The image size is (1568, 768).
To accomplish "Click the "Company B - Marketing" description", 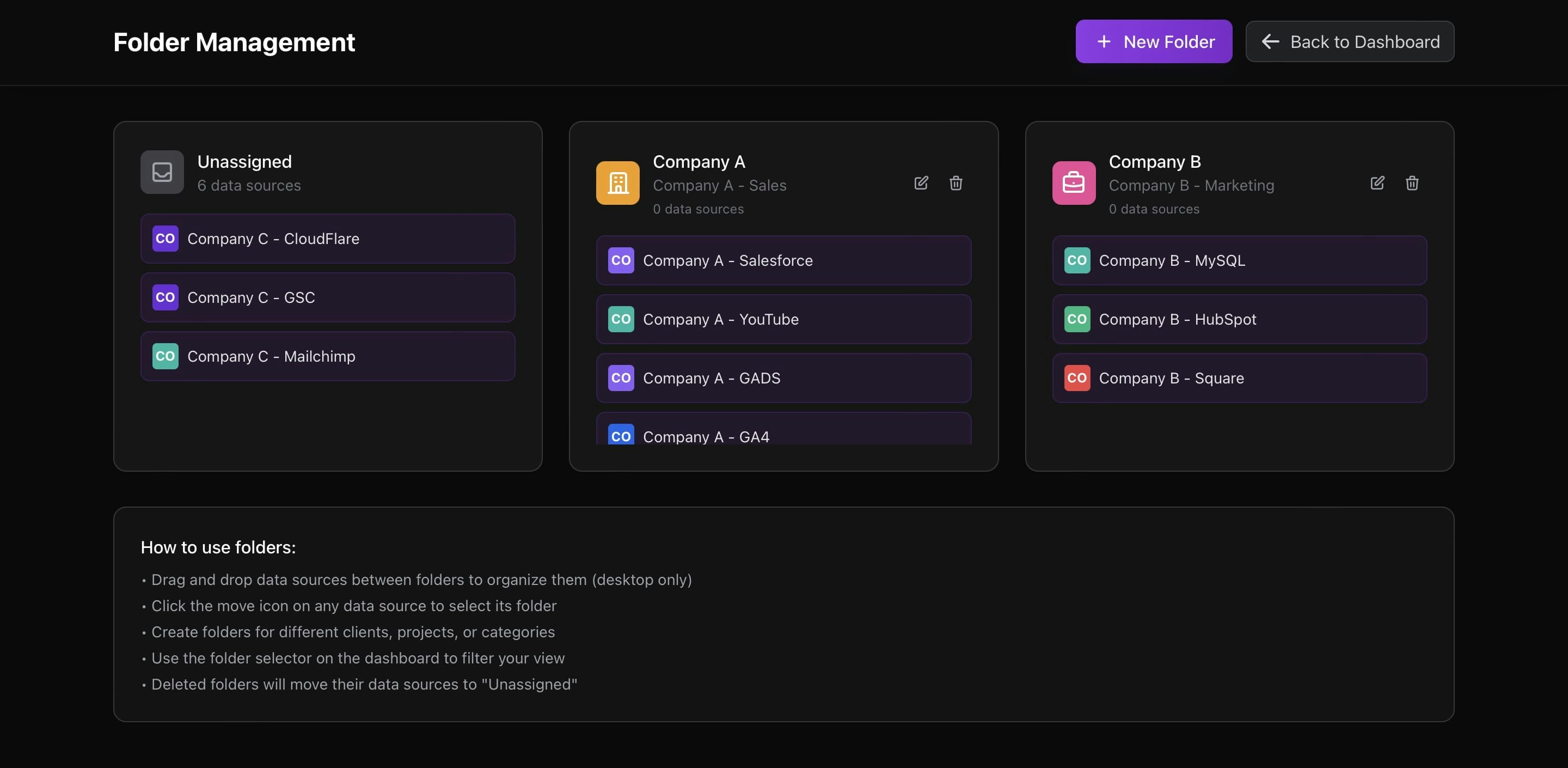I will pyautogui.click(x=1191, y=185).
